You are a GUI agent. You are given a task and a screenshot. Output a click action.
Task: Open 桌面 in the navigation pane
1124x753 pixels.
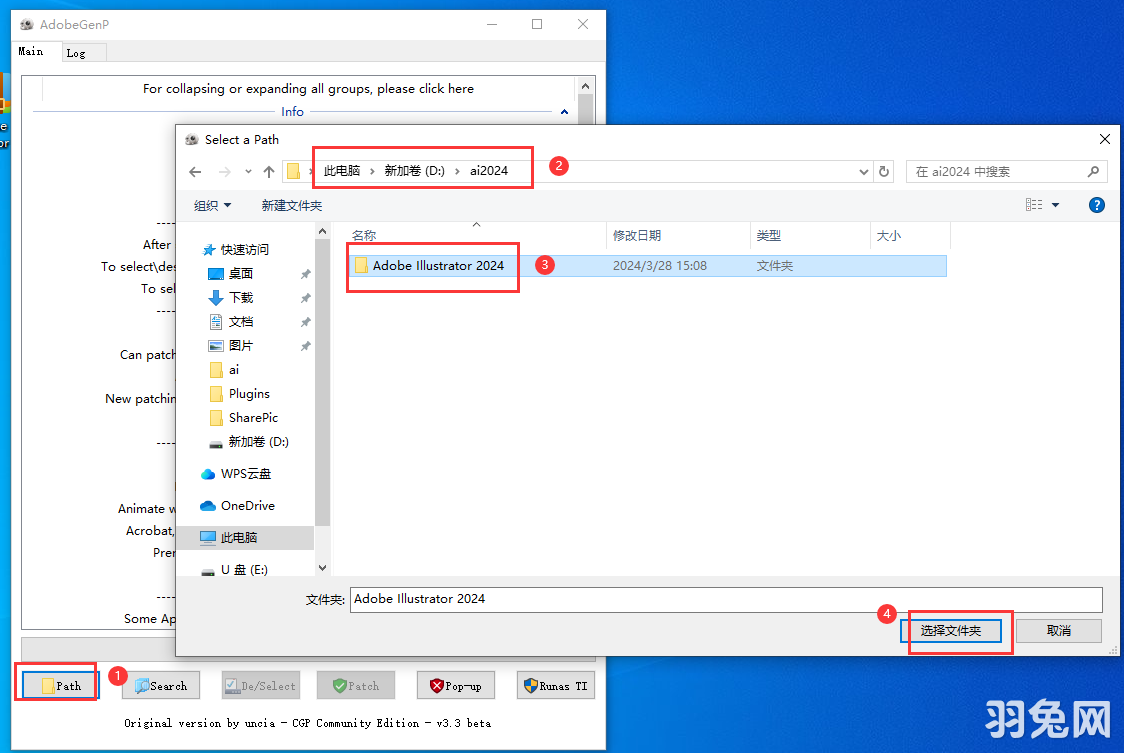click(241, 274)
